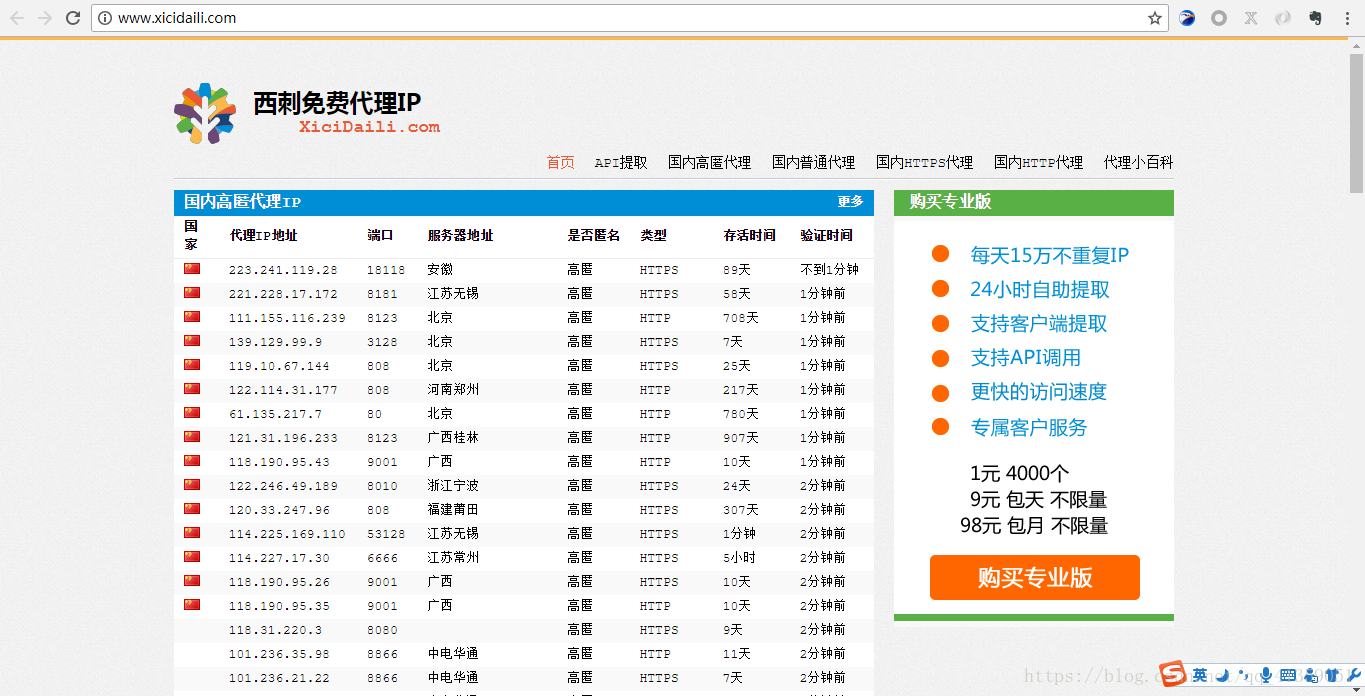Image resolution: width=1365 pixels, height=696 pixels.
Task: Open the Sogou virtual keyboard icon
Action: 1288,675
